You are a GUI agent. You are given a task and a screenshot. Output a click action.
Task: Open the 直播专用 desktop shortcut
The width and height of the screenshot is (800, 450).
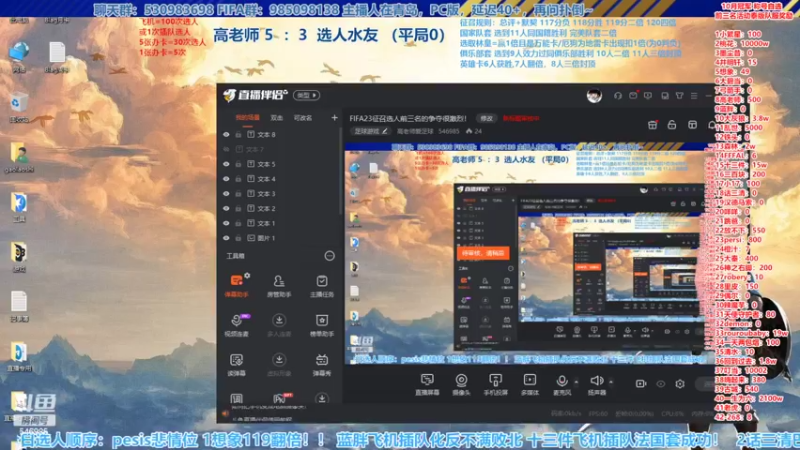[x=19, y=357]
